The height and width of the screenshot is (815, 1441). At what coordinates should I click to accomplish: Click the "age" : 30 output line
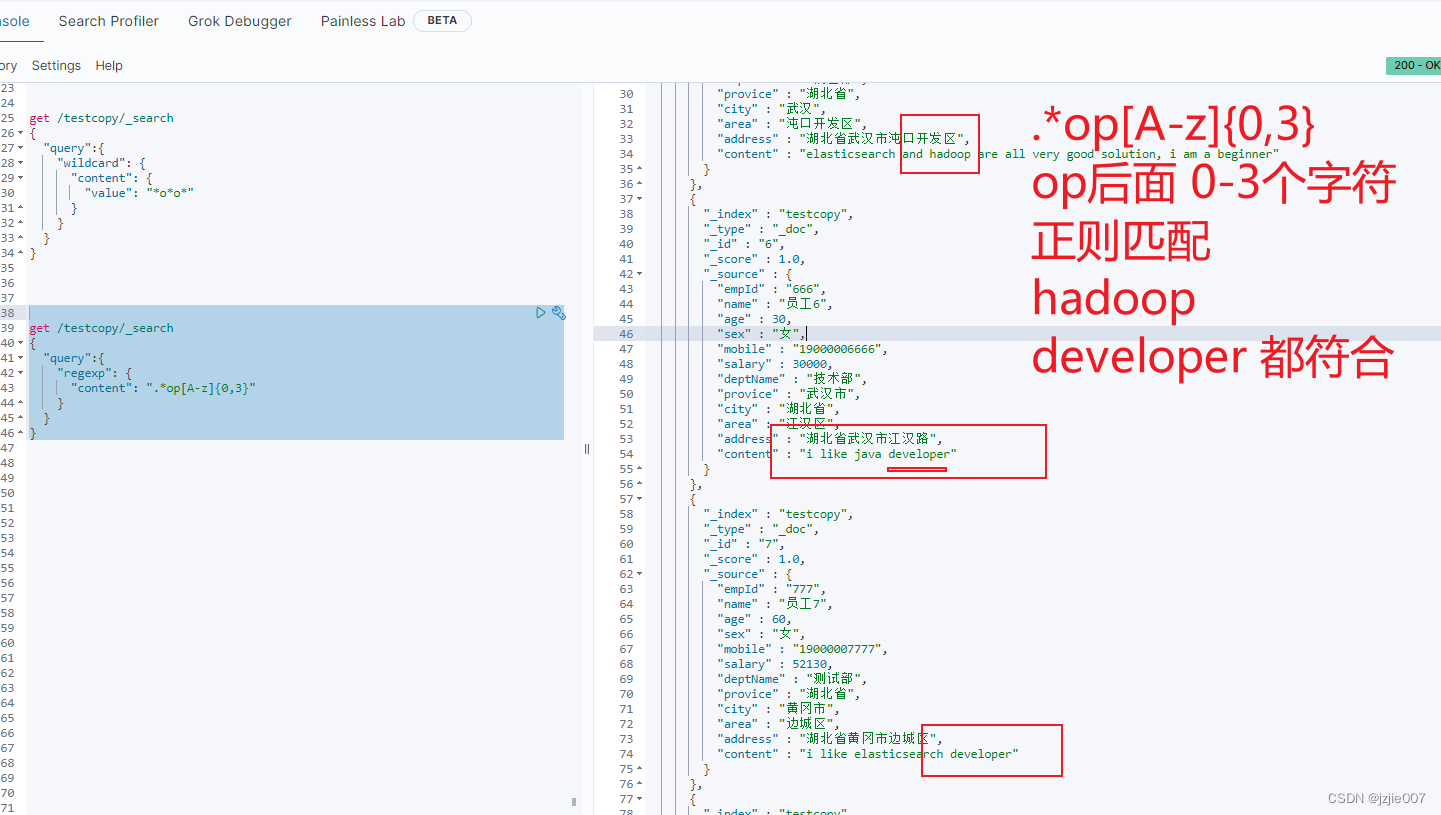pyautogui.click(x=754, y=319)
